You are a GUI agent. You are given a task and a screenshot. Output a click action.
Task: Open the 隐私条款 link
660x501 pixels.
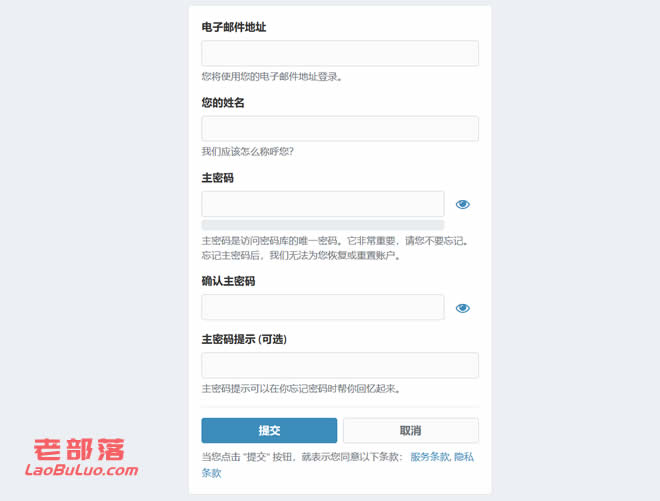pyautogui.click(x=463, y=457)
